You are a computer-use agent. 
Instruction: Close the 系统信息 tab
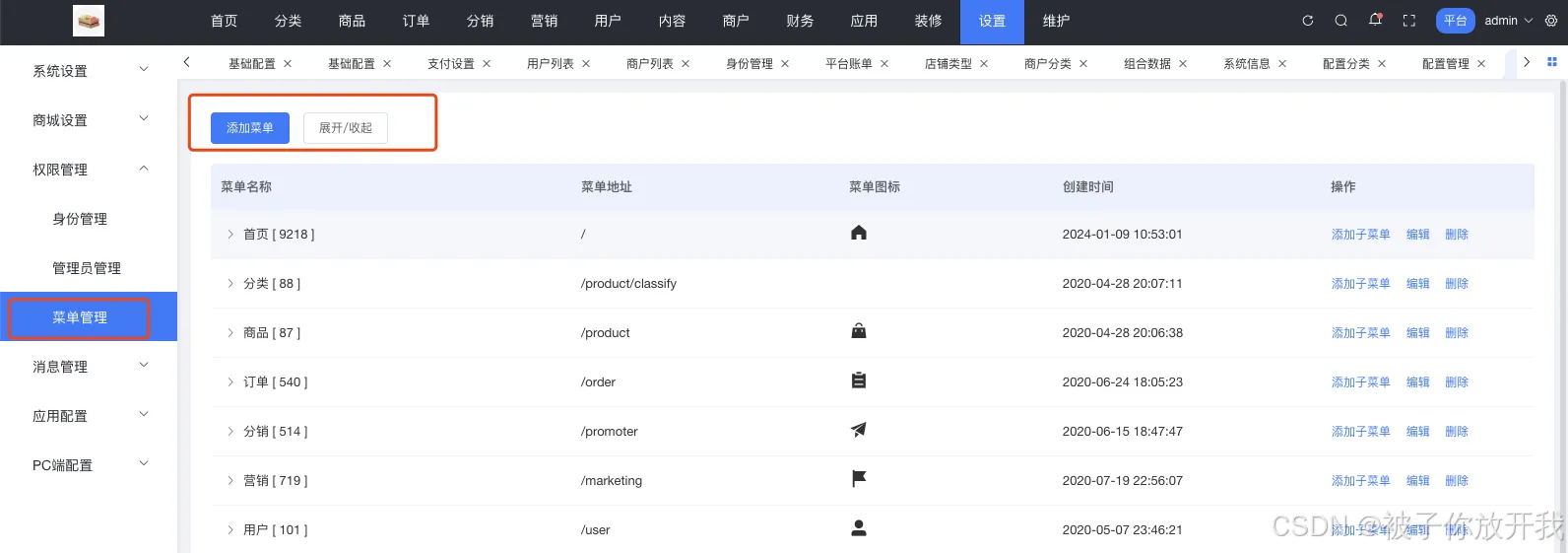tap(1282, 64)
